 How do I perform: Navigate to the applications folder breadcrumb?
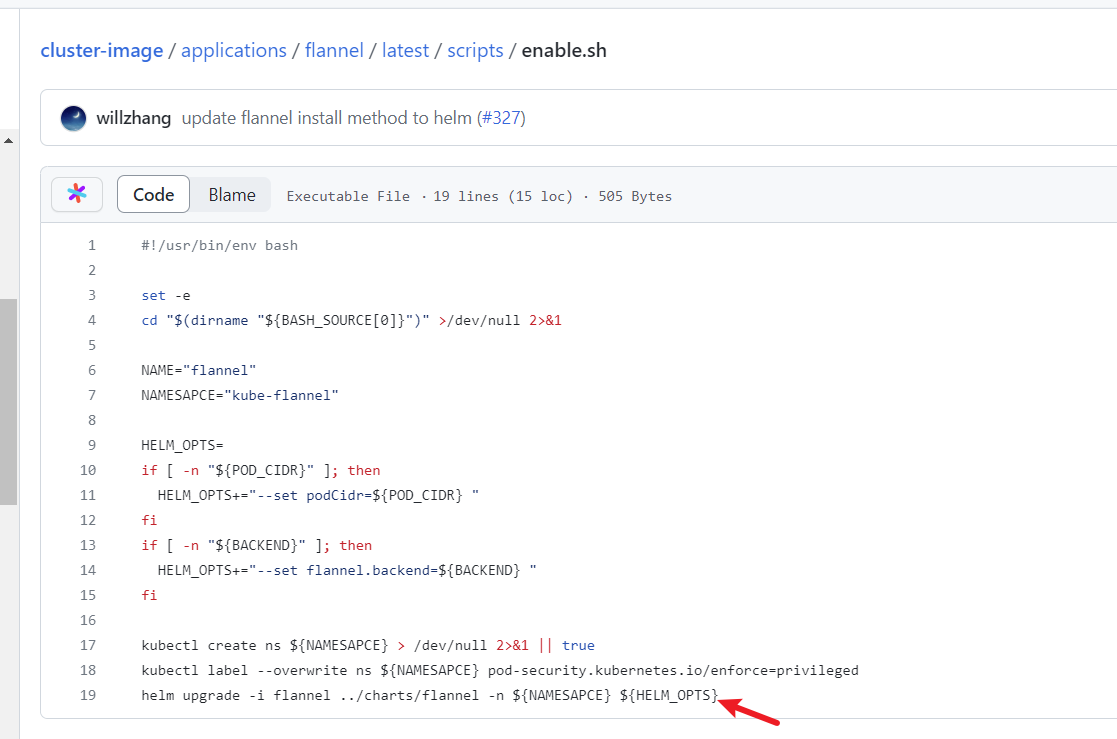click(234, 50)
